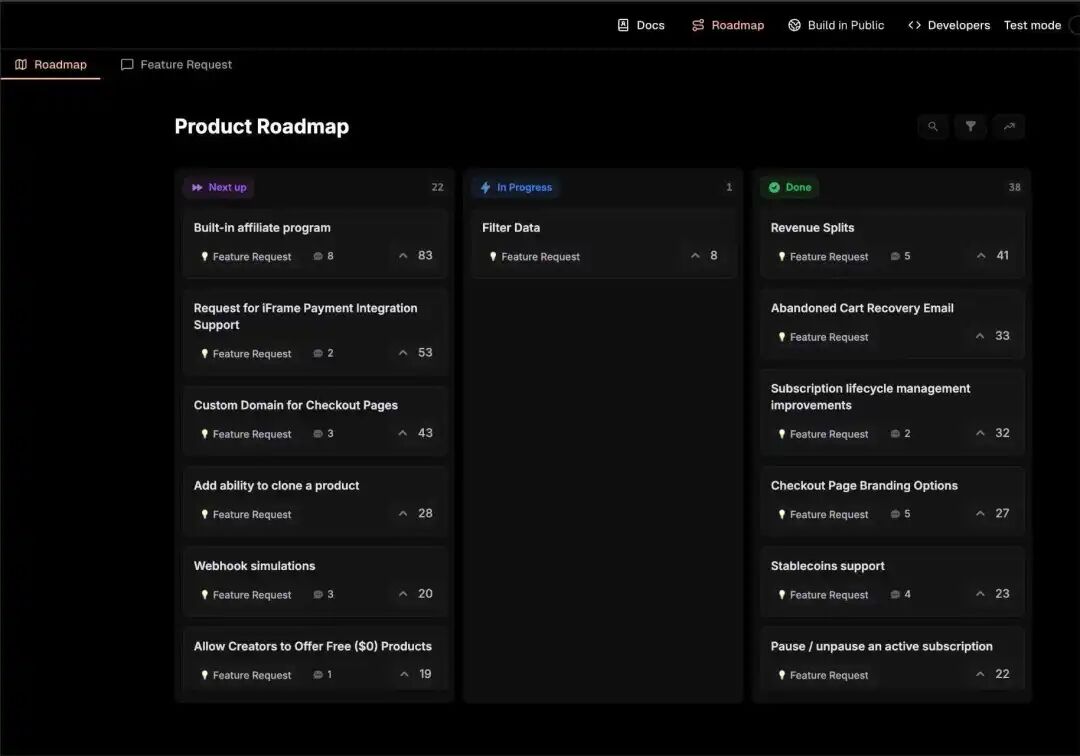Select the Roadmap tab under header
This screenshot has height=756, width=1080.
point(51,65)
